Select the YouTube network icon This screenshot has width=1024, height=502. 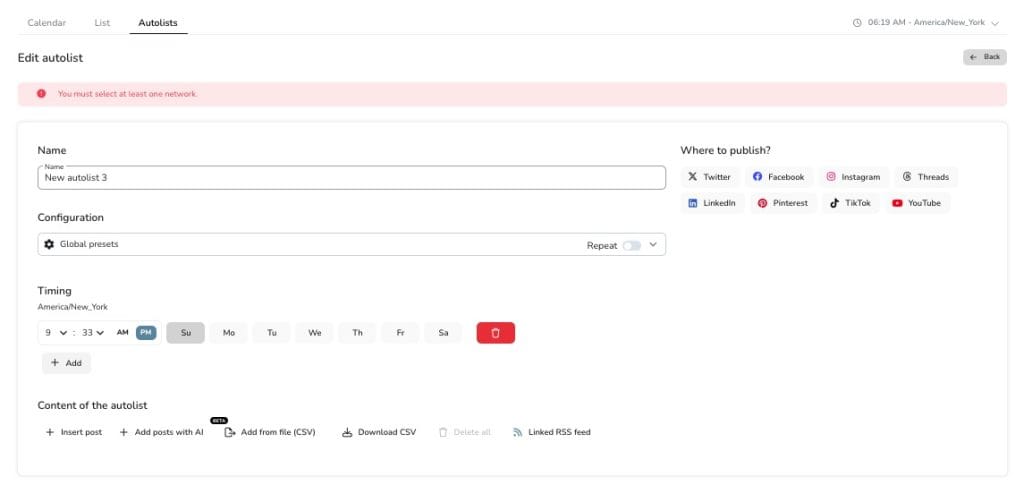pyautogui.click(x=897, y=203)
